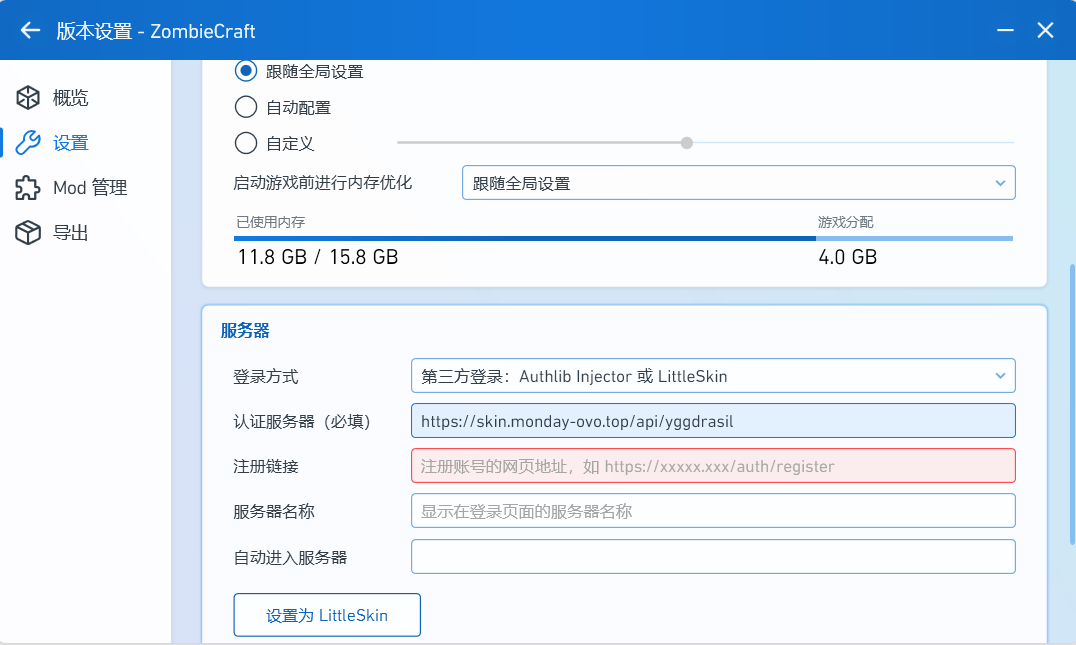Click the 服务器 section heading
Viewport: 1076px width, 645px height.
(245, 331)
